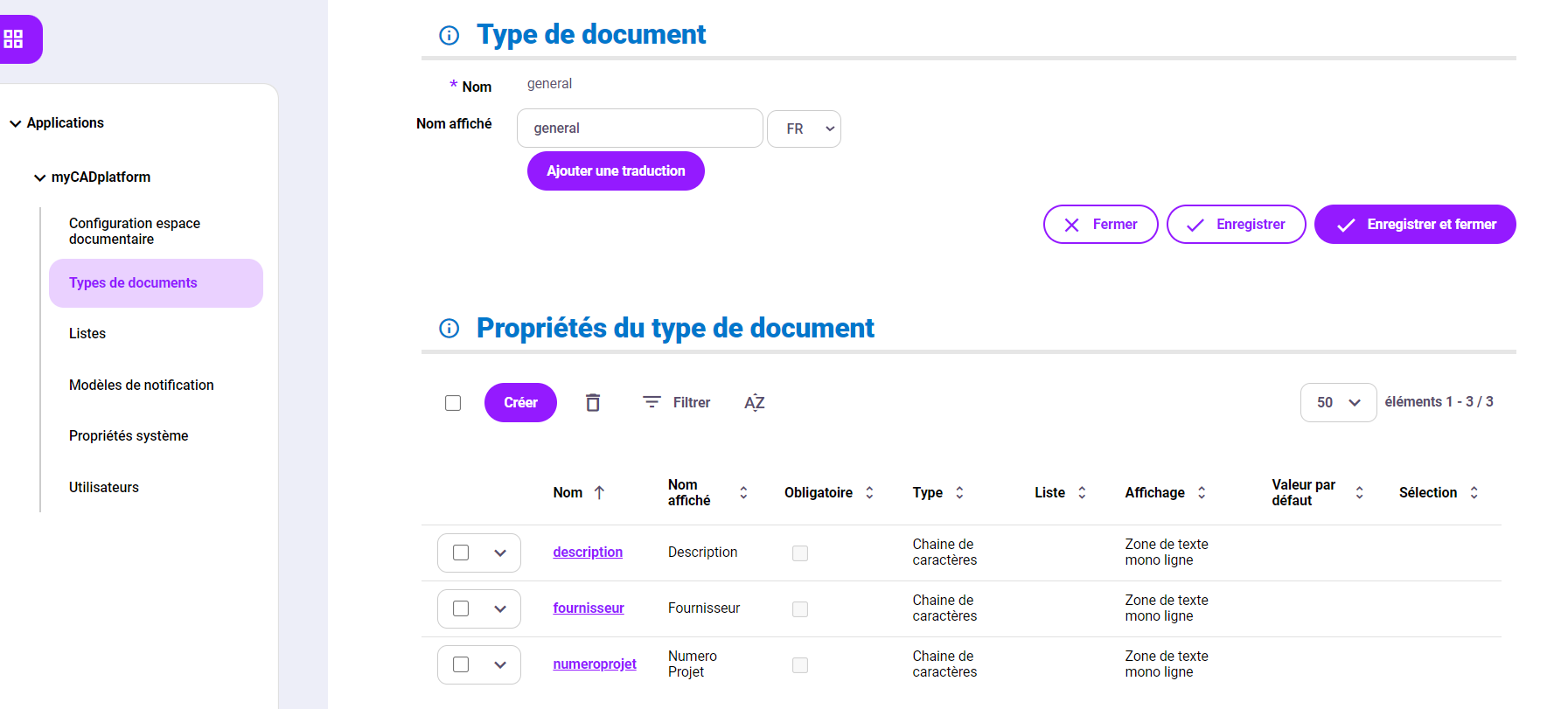Click info icon beside Type de document

(449, 35)
